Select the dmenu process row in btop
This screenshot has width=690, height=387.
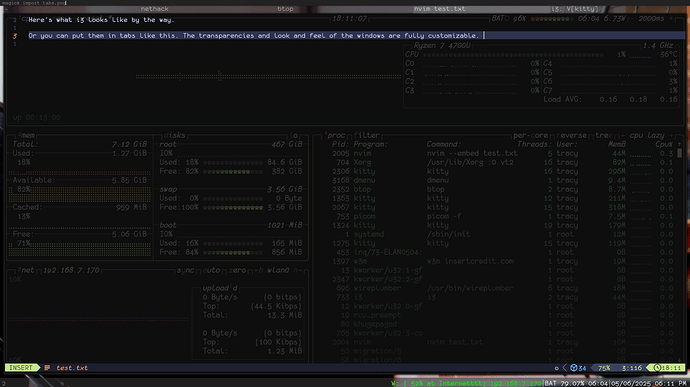click(x=502, y=180)
